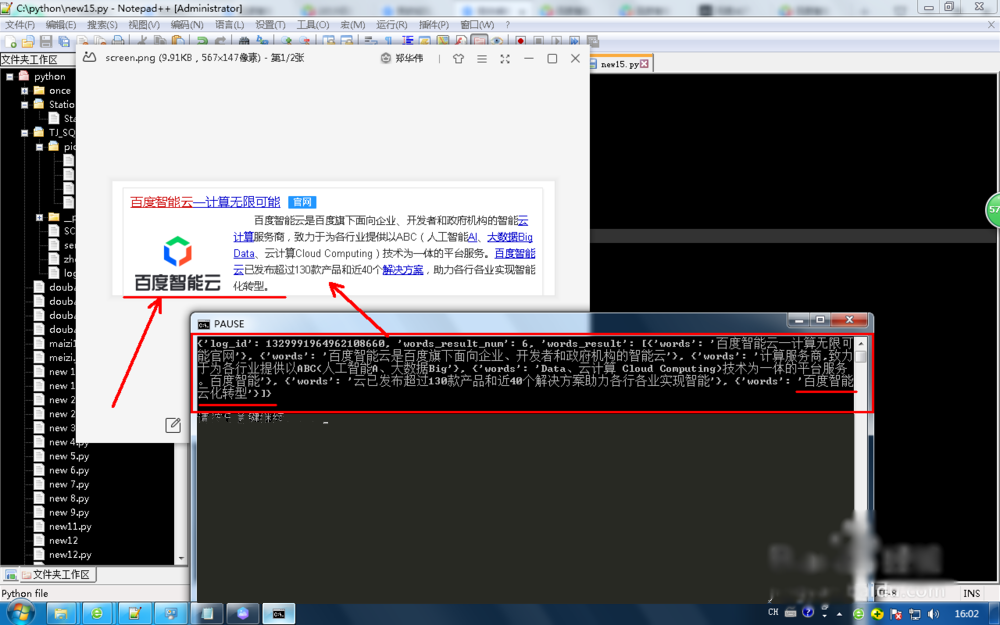Click the Redo icon in Notepad++ toolbar
This screenshot has height=625, width=1000.
220,41
